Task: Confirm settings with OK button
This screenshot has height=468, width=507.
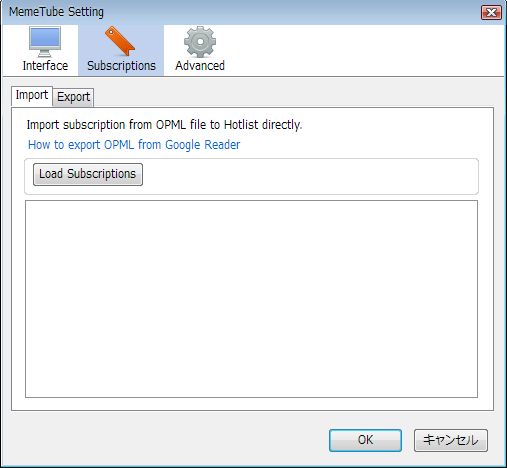Action: pyautogui.click(x=365, y=440)
